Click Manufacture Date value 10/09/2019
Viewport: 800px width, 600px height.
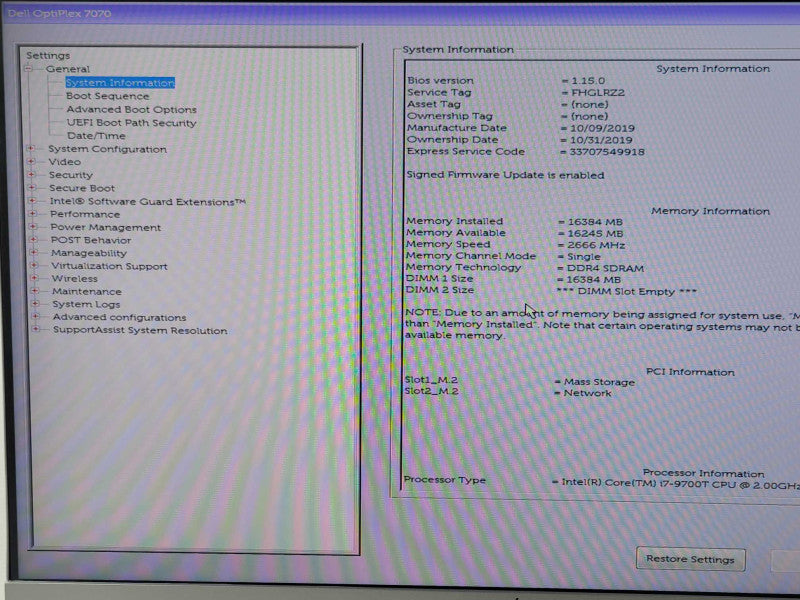603,128
